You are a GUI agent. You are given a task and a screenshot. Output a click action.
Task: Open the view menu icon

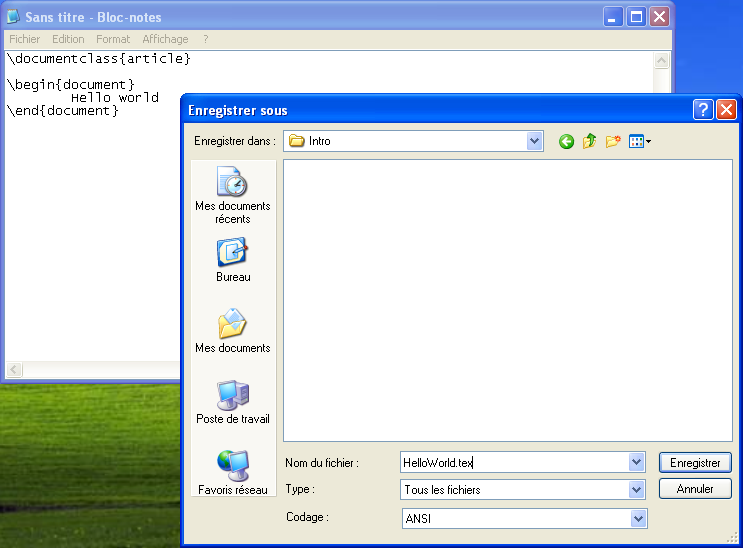click(640, 141)
